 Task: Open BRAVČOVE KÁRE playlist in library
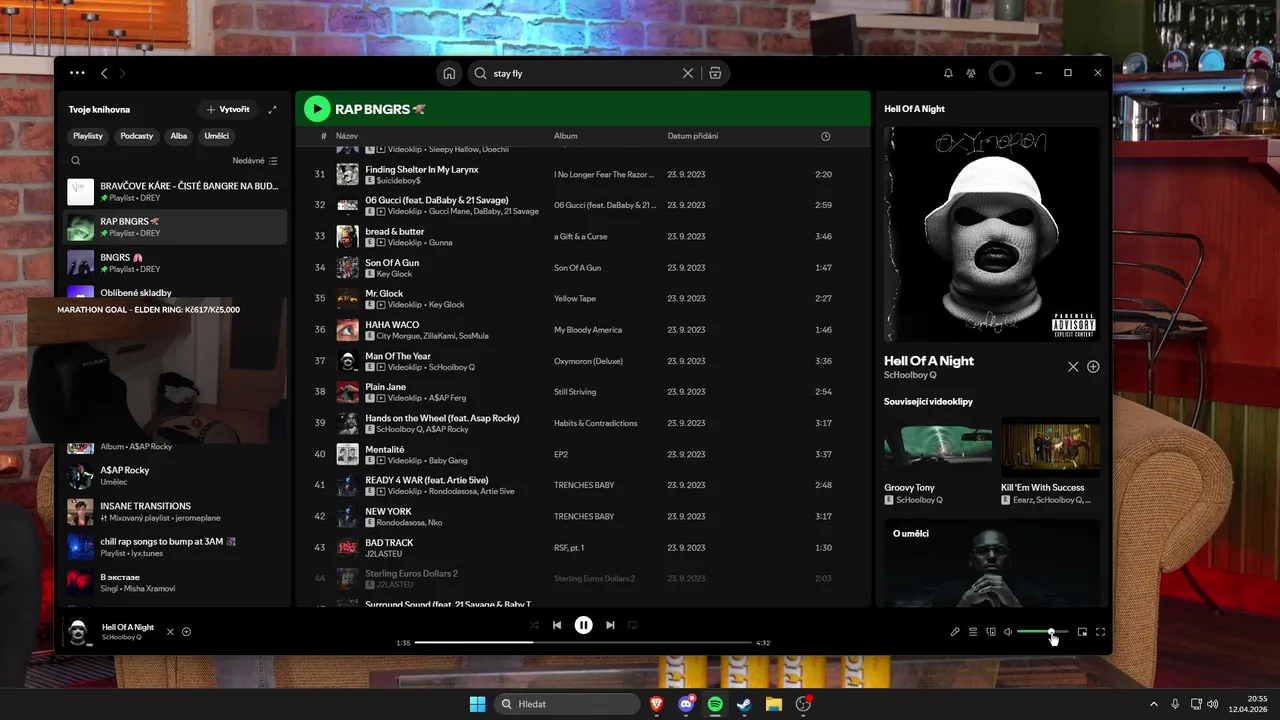click(x=176, y=191)
